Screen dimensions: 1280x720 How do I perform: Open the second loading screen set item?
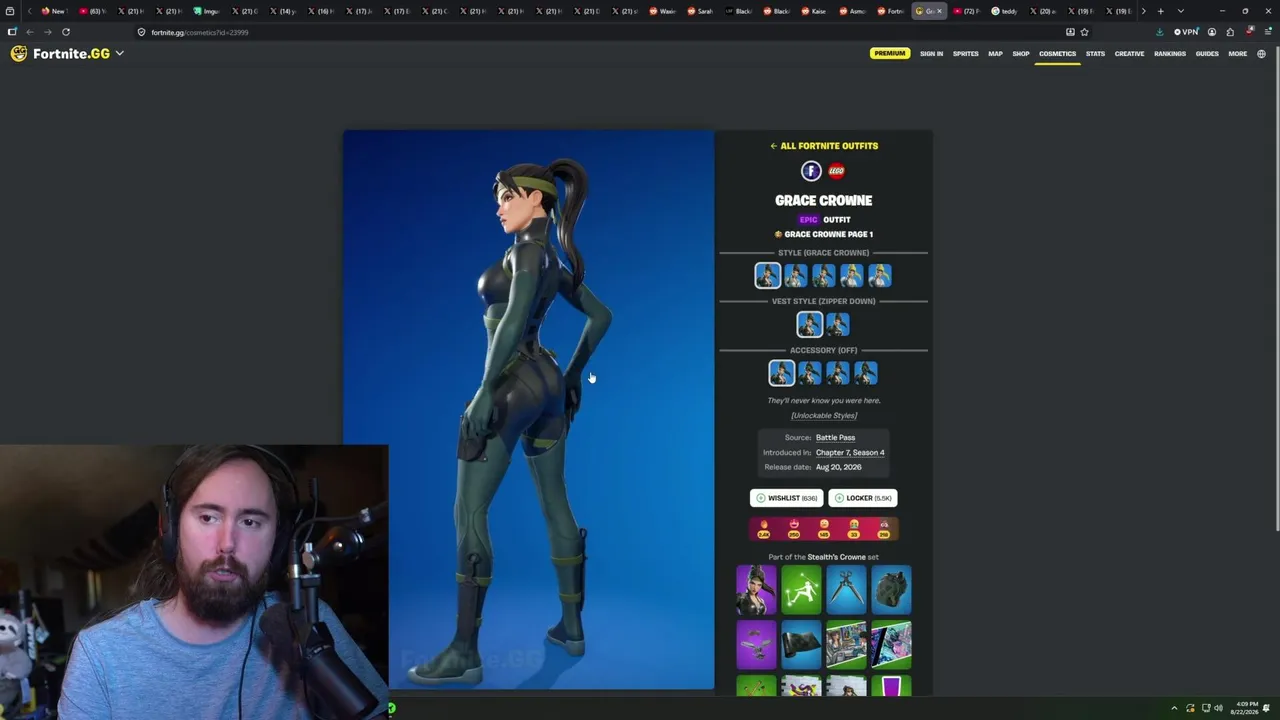click(891, 645)
